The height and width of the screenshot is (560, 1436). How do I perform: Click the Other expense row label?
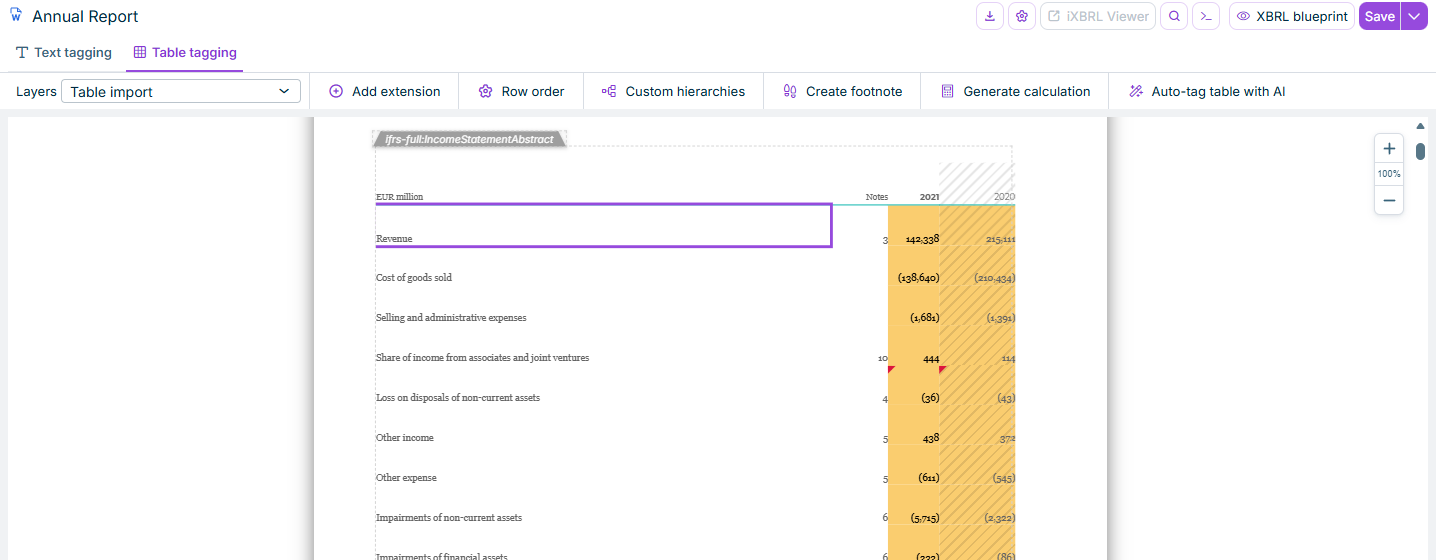click(x=406, y=477)
